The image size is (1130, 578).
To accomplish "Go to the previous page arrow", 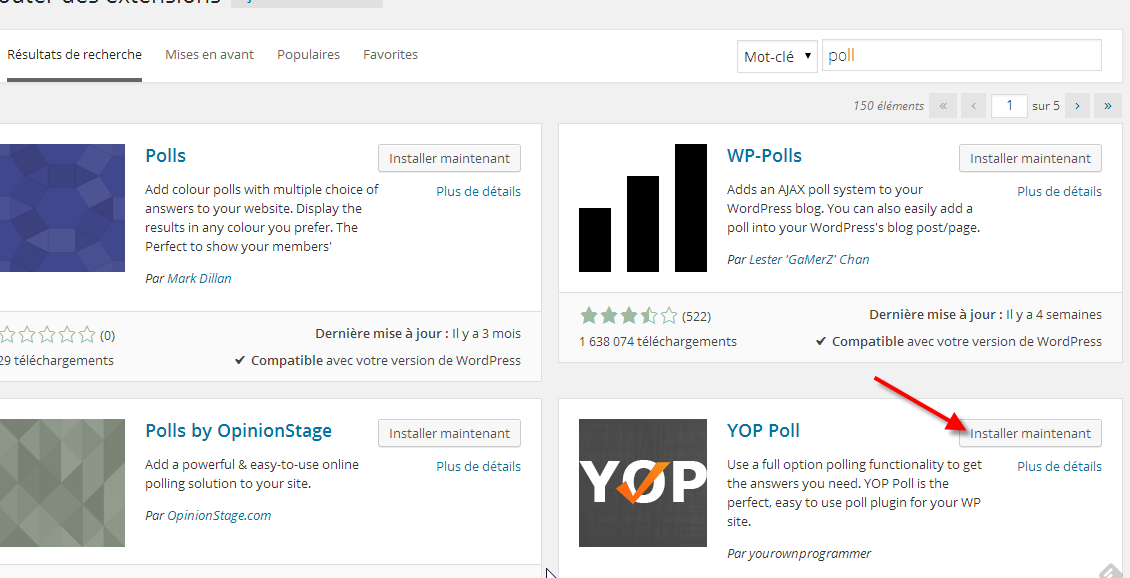I will coord(974,105).
